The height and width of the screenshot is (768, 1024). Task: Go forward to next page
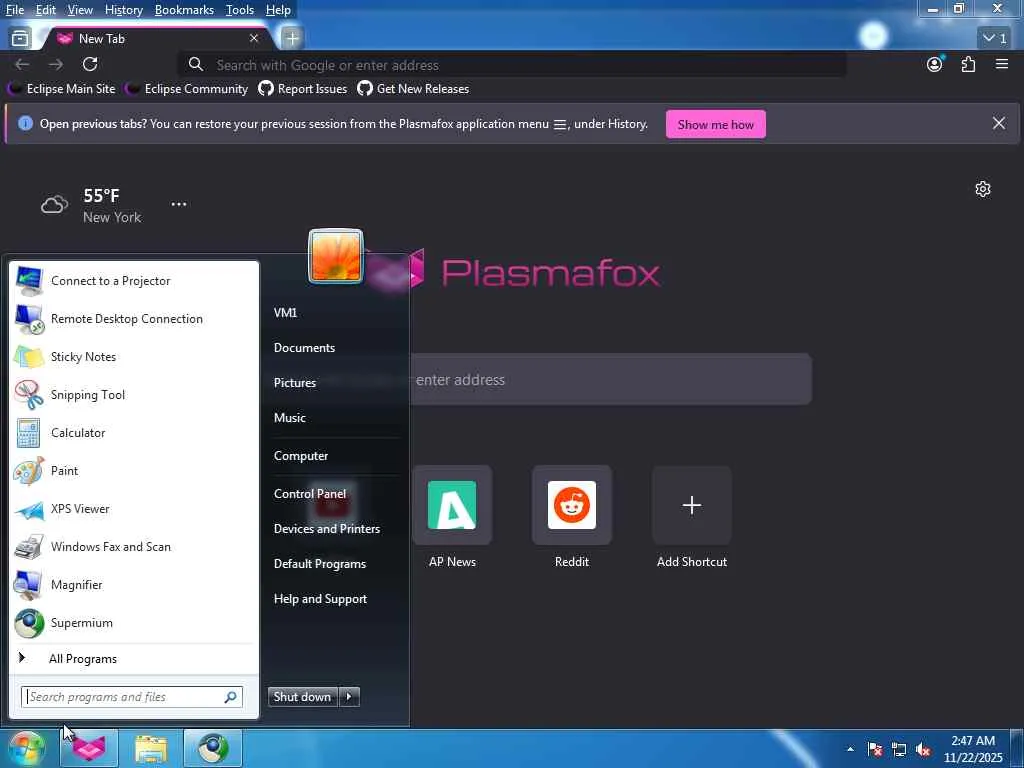point(56,64)
